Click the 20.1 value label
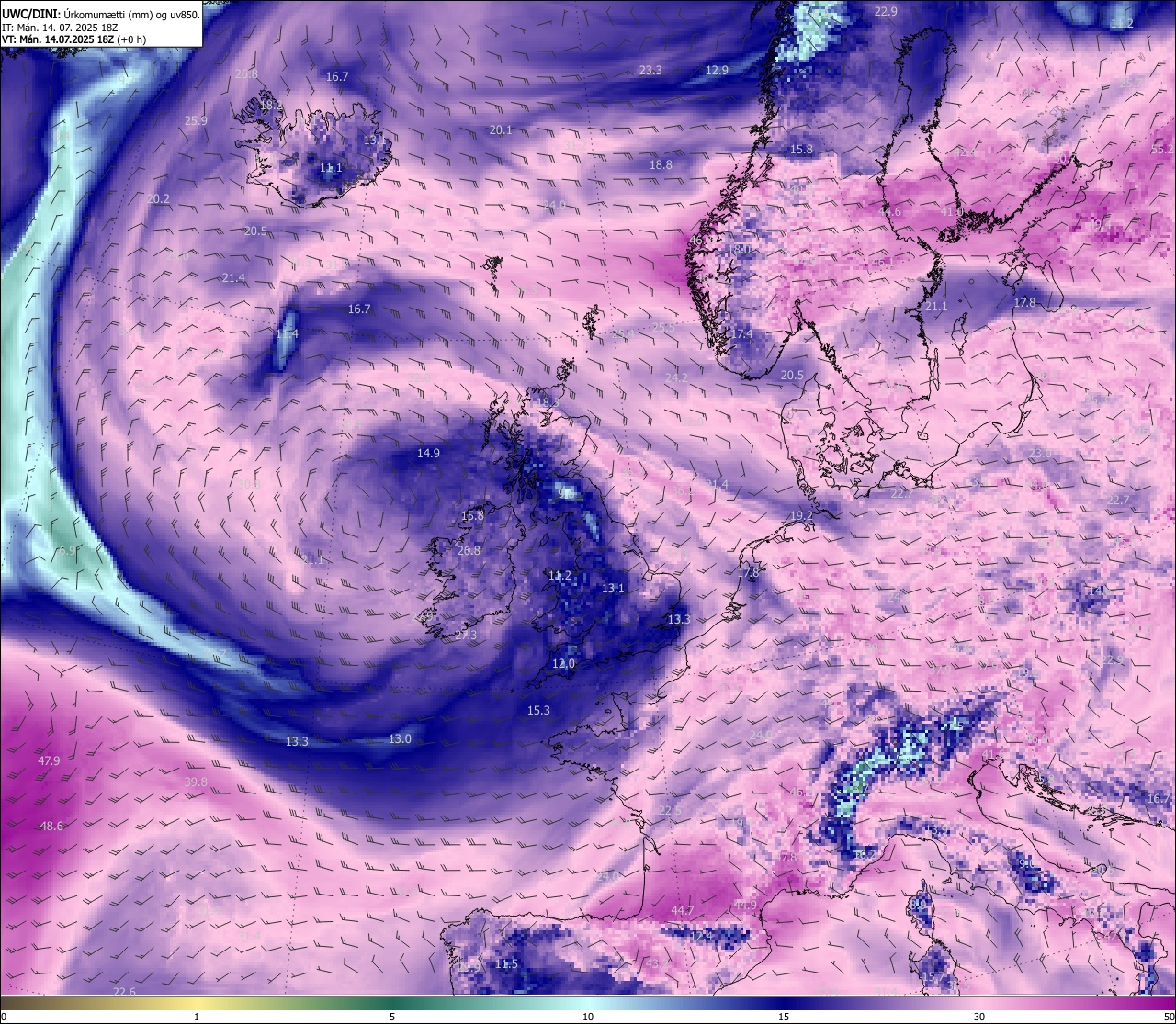The image size is (1176, 1024). coord(501,130)
